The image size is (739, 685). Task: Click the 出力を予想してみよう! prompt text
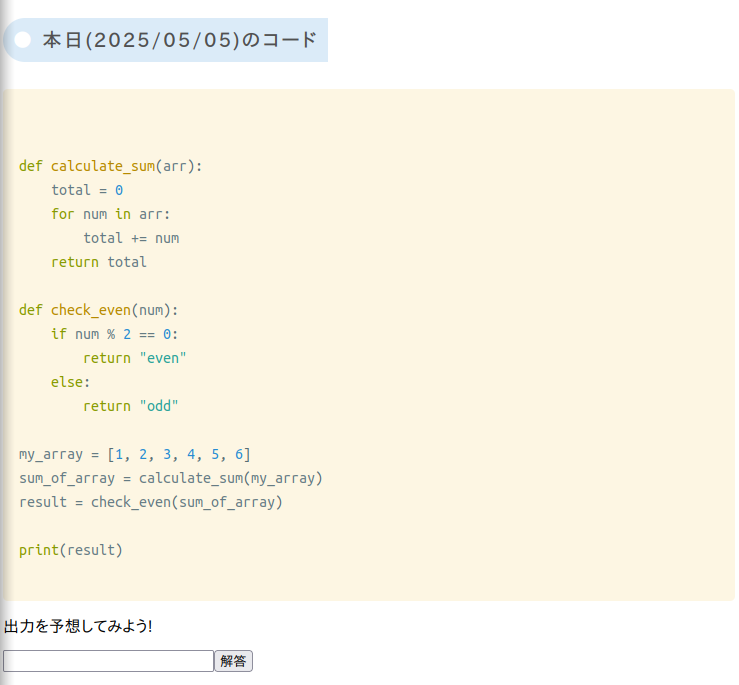pos(78,627)
